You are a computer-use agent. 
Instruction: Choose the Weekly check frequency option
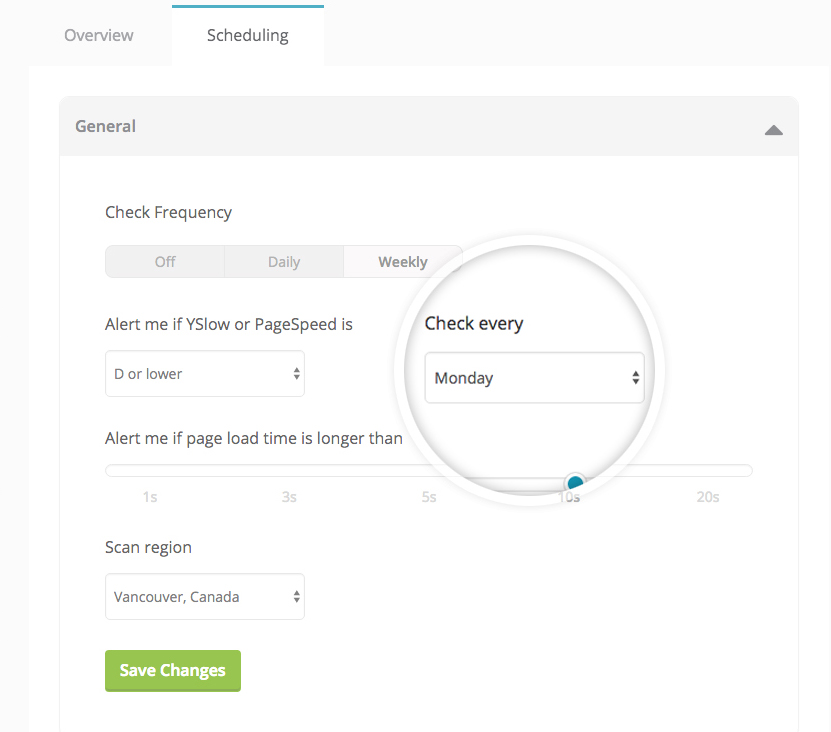coord(402,262)
